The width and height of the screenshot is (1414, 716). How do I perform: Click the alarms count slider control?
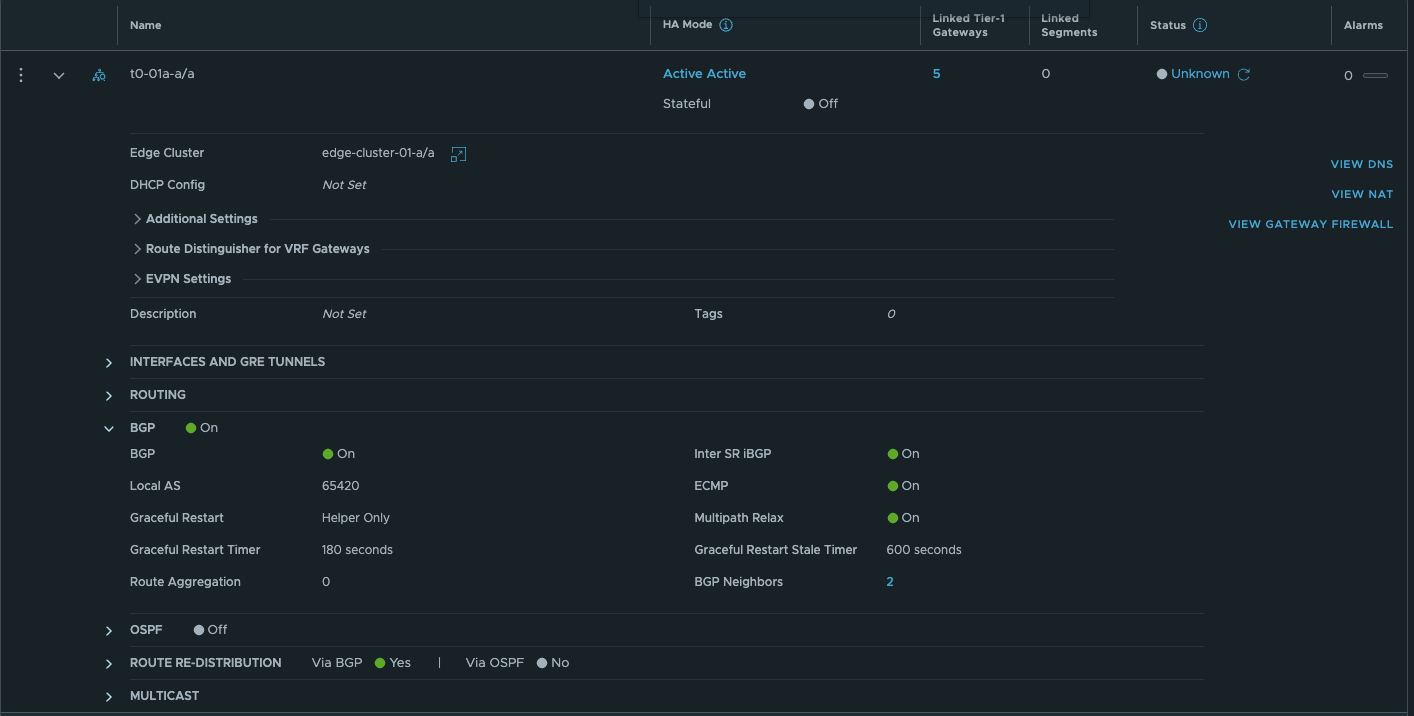(1375, 75)
